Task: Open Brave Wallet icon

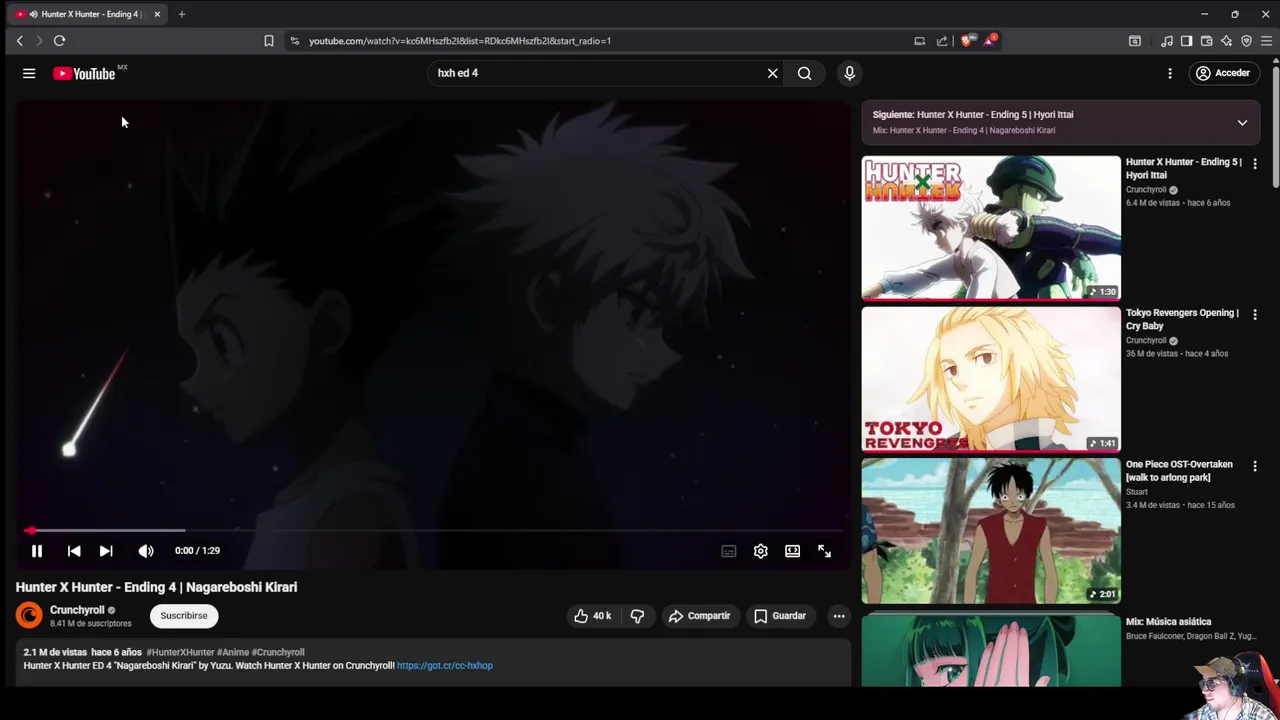Action: pyautogui.click(x=1206, y=41)
